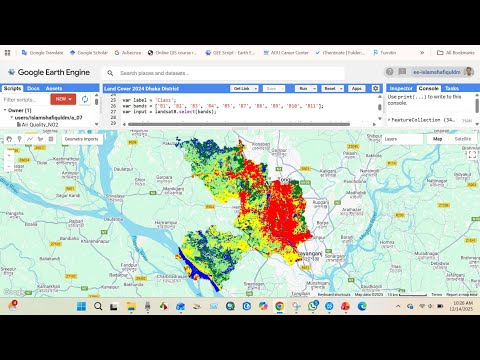Switch to the Docs tab
480x360 pixels.
click(x=33, y=88)
